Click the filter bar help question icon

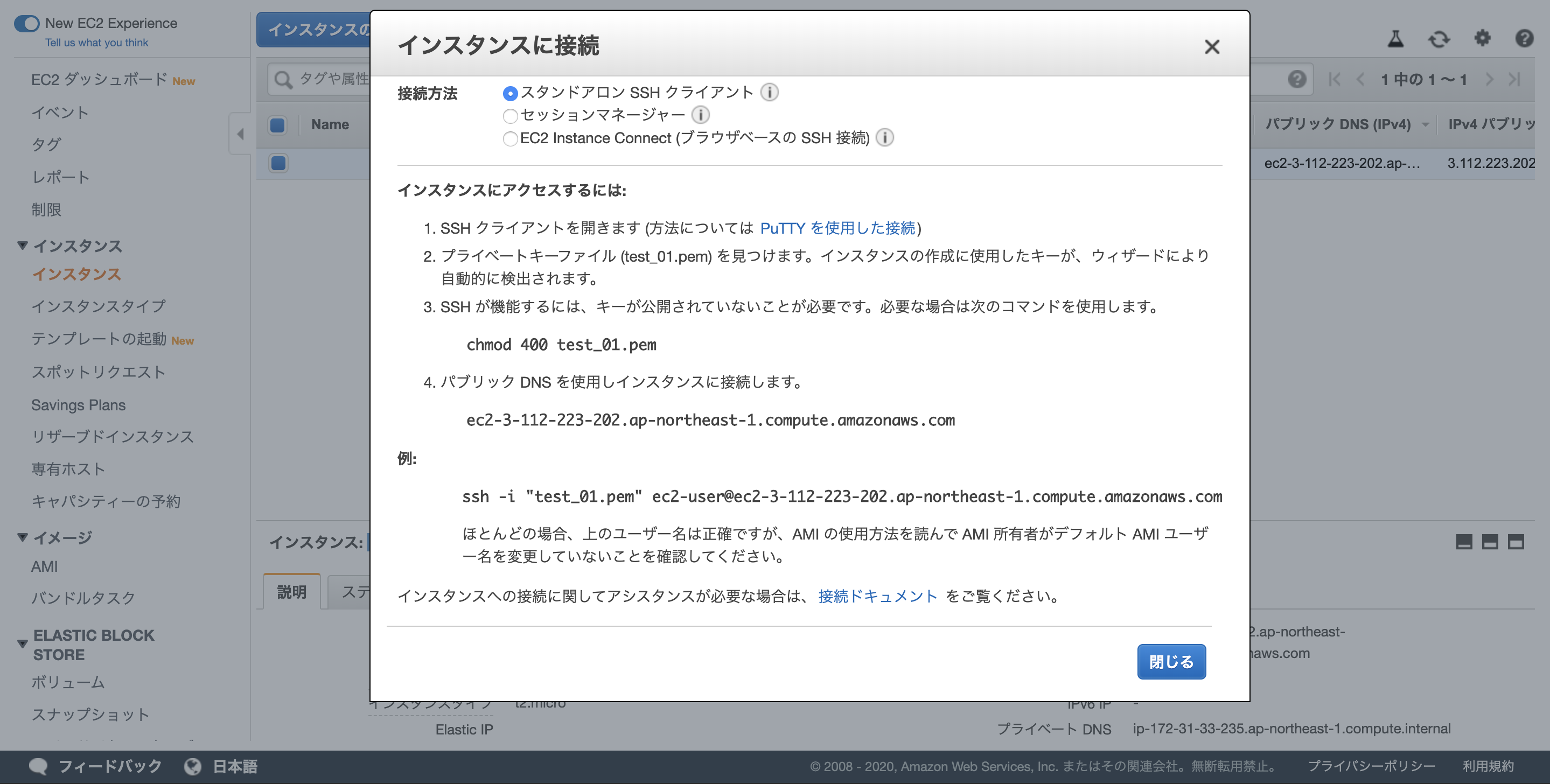tap(1297, 79)
